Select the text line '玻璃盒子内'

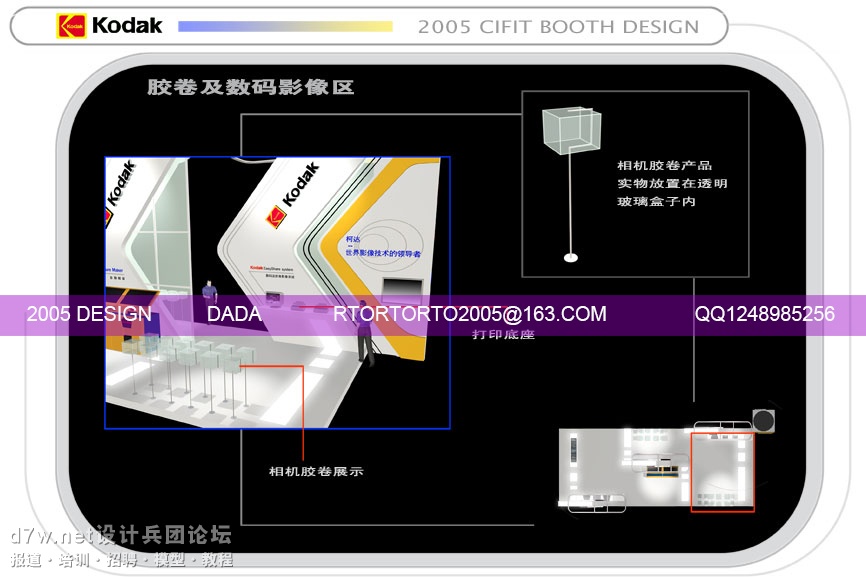click(656, 202)
